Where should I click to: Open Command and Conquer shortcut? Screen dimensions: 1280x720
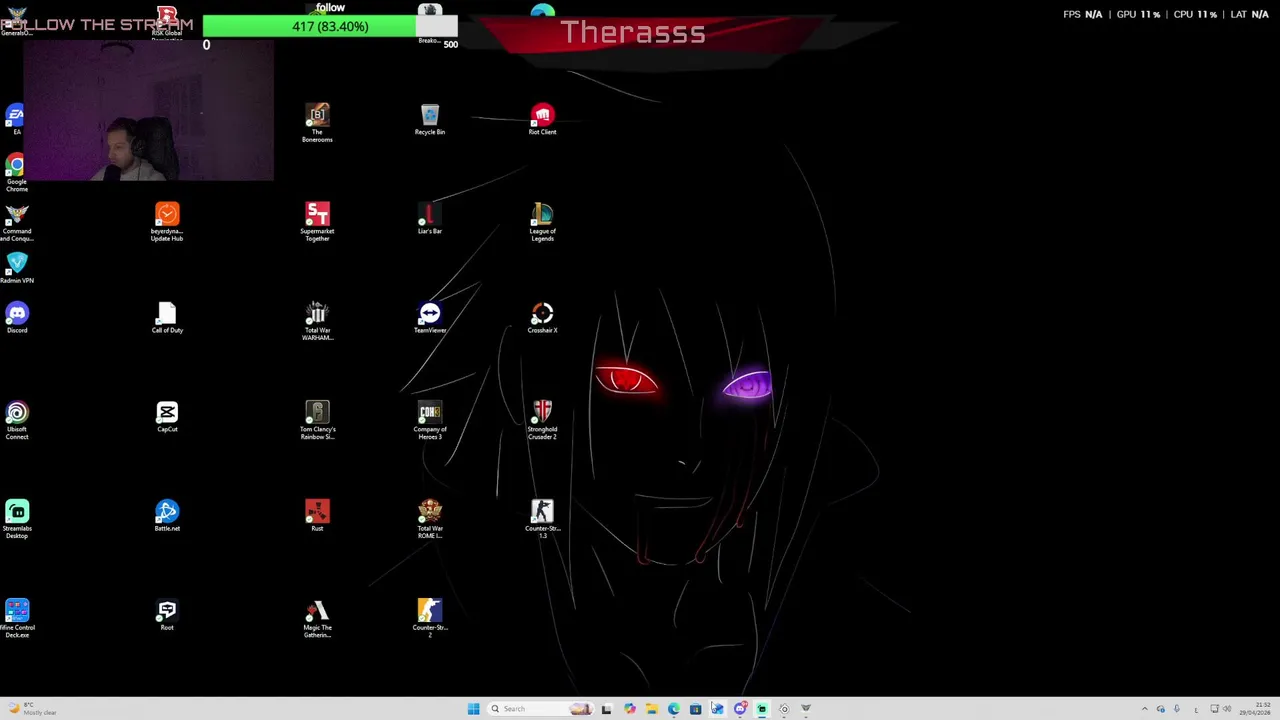[16, 224]
